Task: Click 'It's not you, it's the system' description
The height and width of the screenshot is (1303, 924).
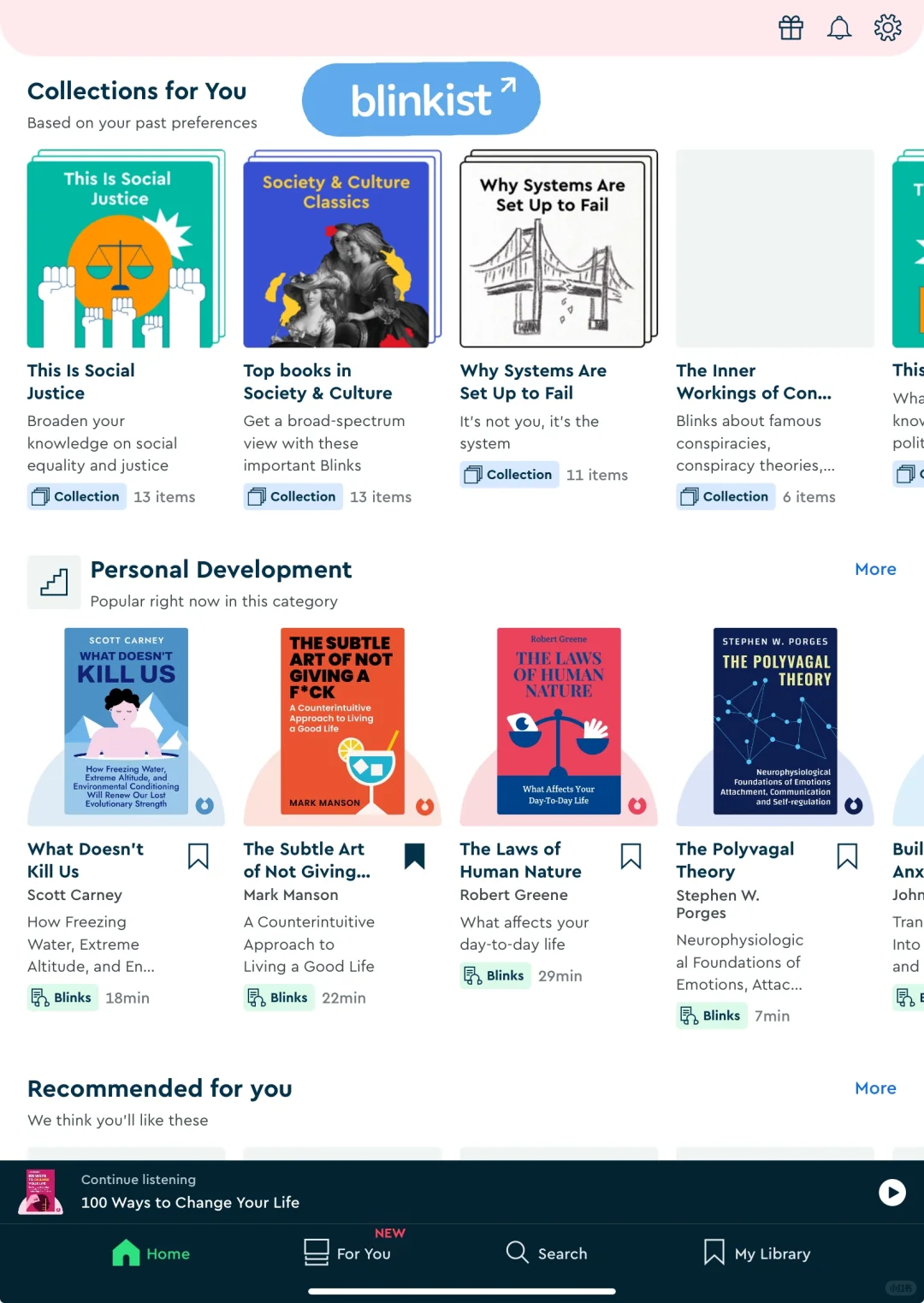Action: (x=530, y=432)
